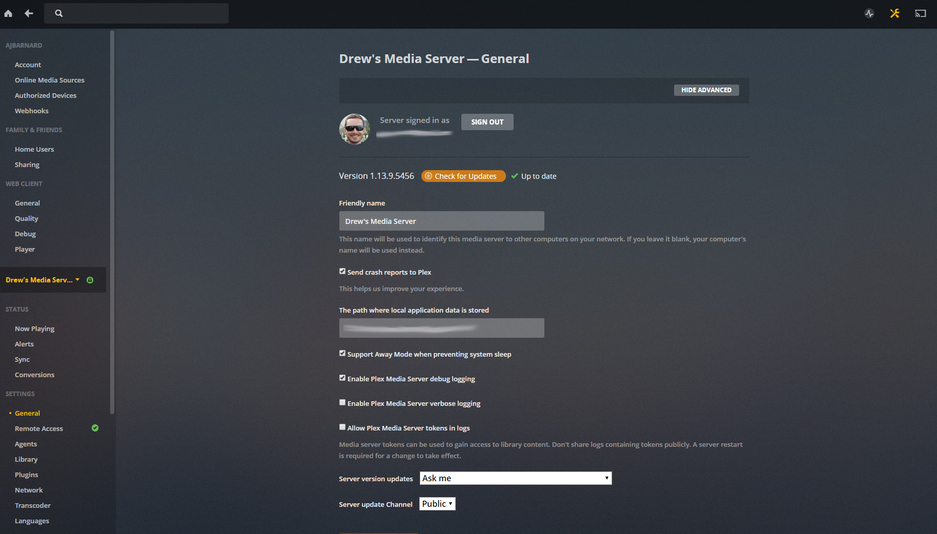Viewport: 937px width, 534px height.
Task: Click the application data path field
Action: coord(442,328)
